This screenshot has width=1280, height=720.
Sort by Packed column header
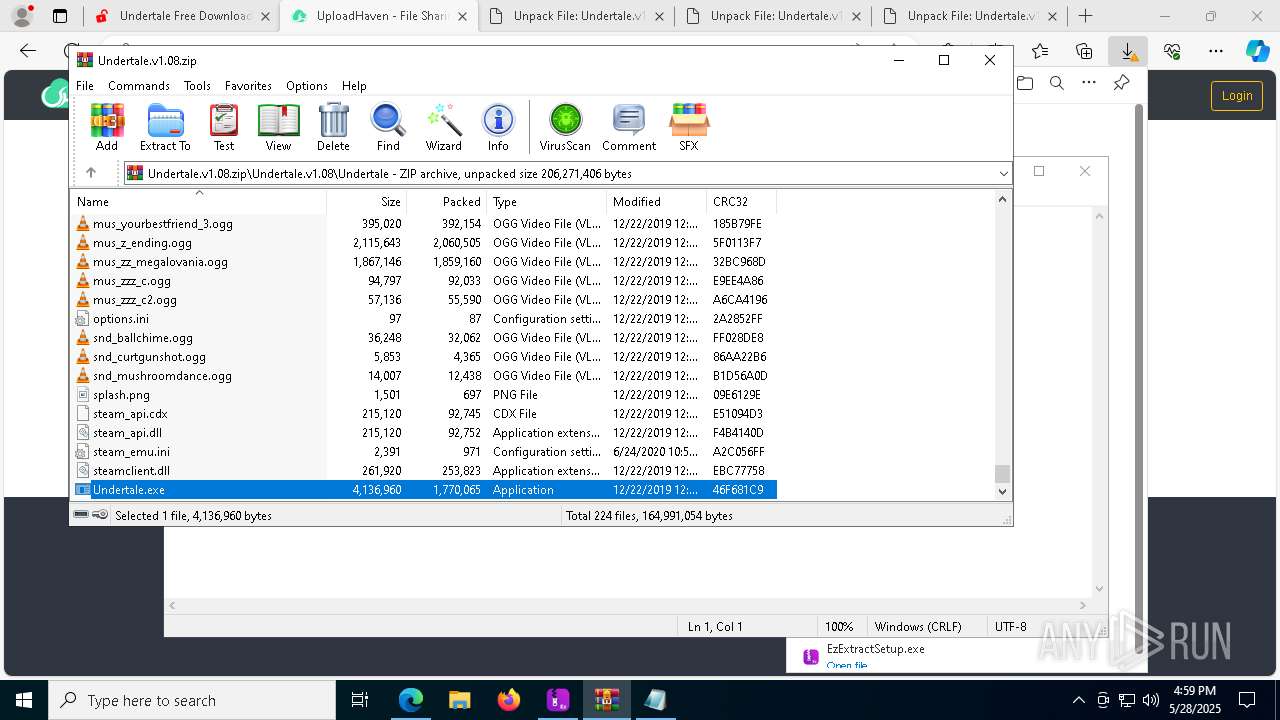tap(446, 202)
